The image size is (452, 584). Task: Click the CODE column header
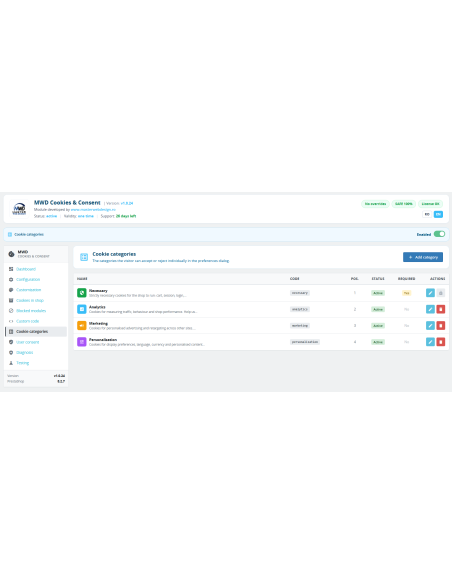click(x=295, y=279)
